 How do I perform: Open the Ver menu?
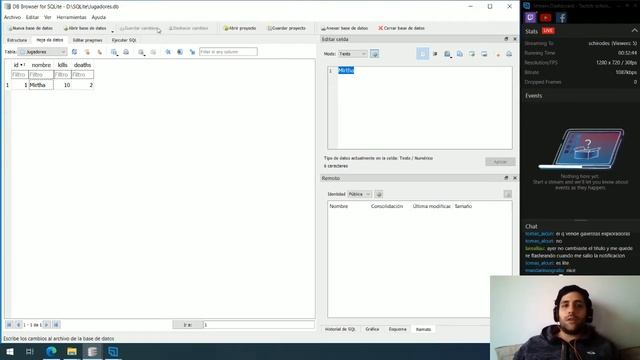[x=47, y=17]
